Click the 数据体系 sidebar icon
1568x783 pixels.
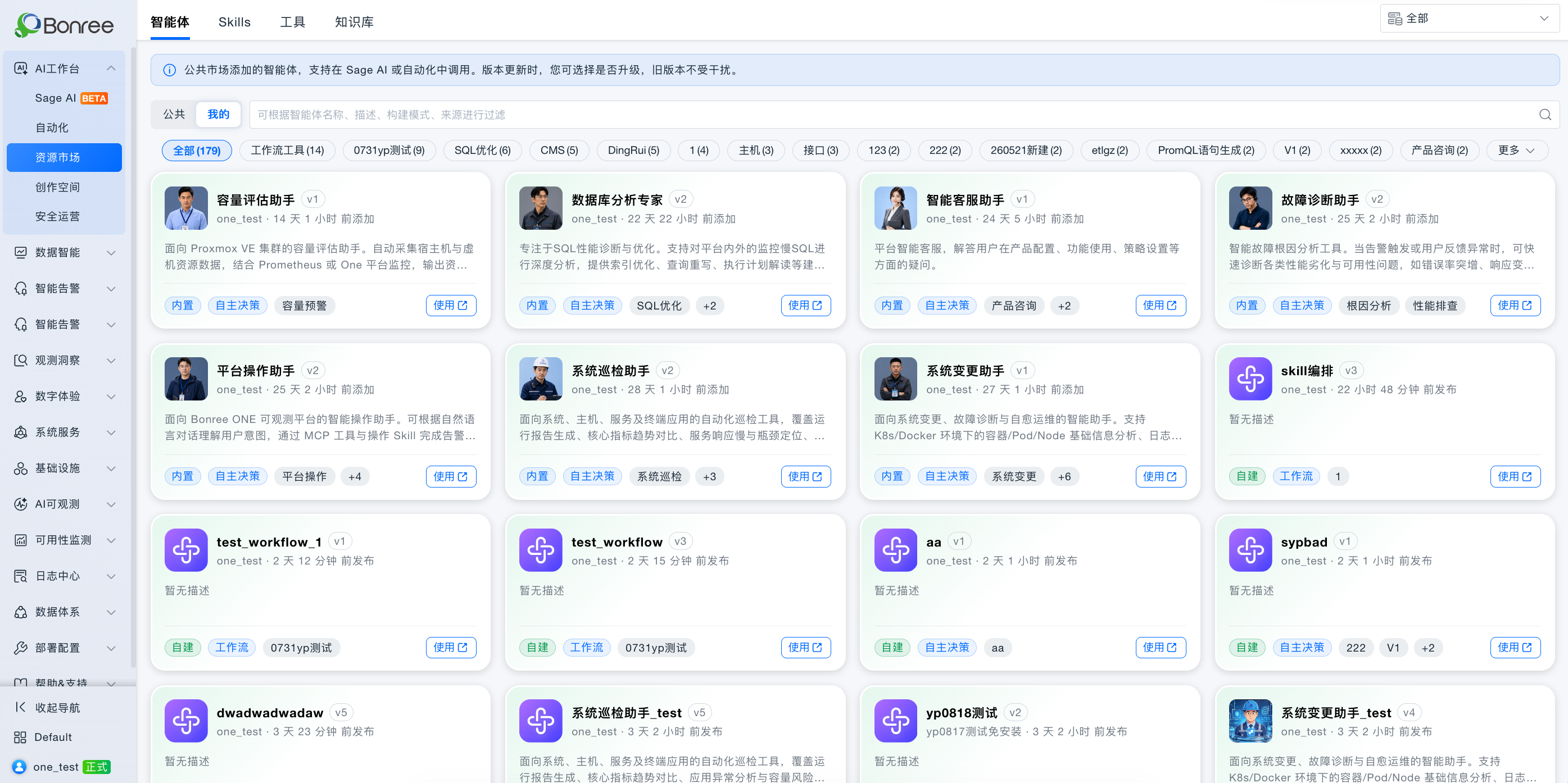[x=21, y=612]
